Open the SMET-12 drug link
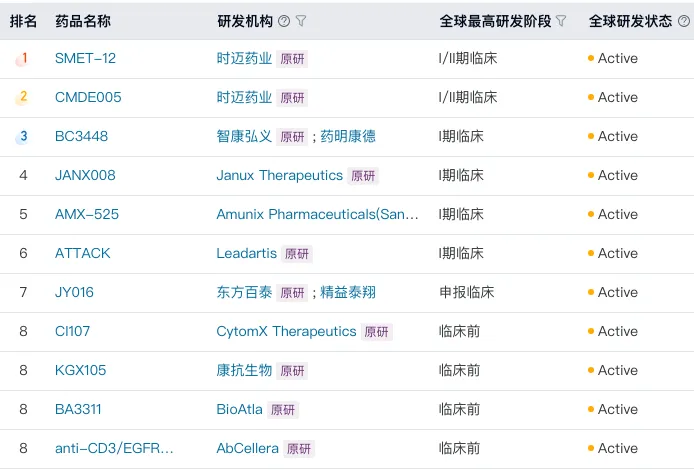 pyautogui.click(x=85, y=59)
